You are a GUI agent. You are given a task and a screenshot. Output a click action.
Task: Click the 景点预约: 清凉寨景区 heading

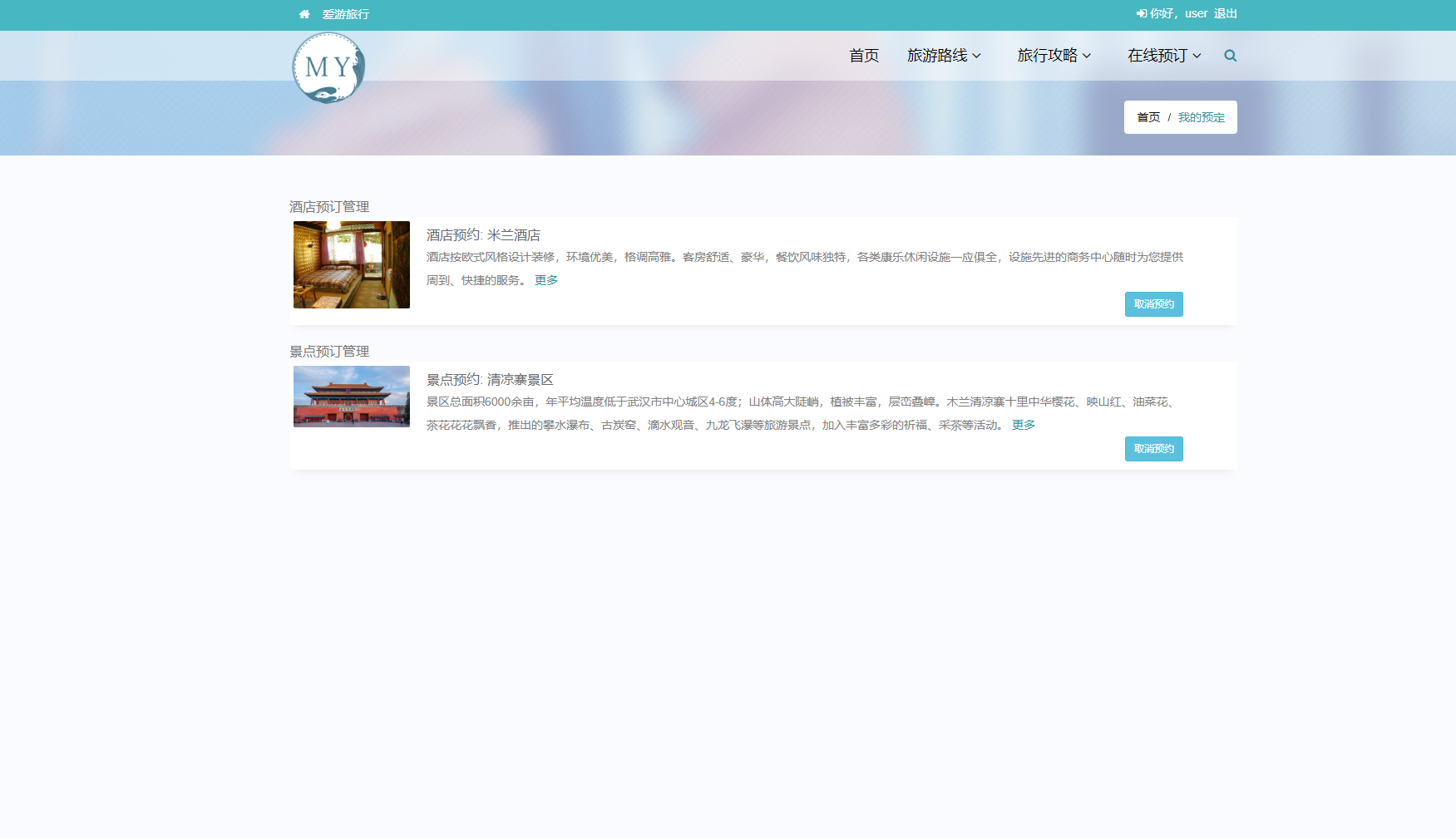[490, 379]
